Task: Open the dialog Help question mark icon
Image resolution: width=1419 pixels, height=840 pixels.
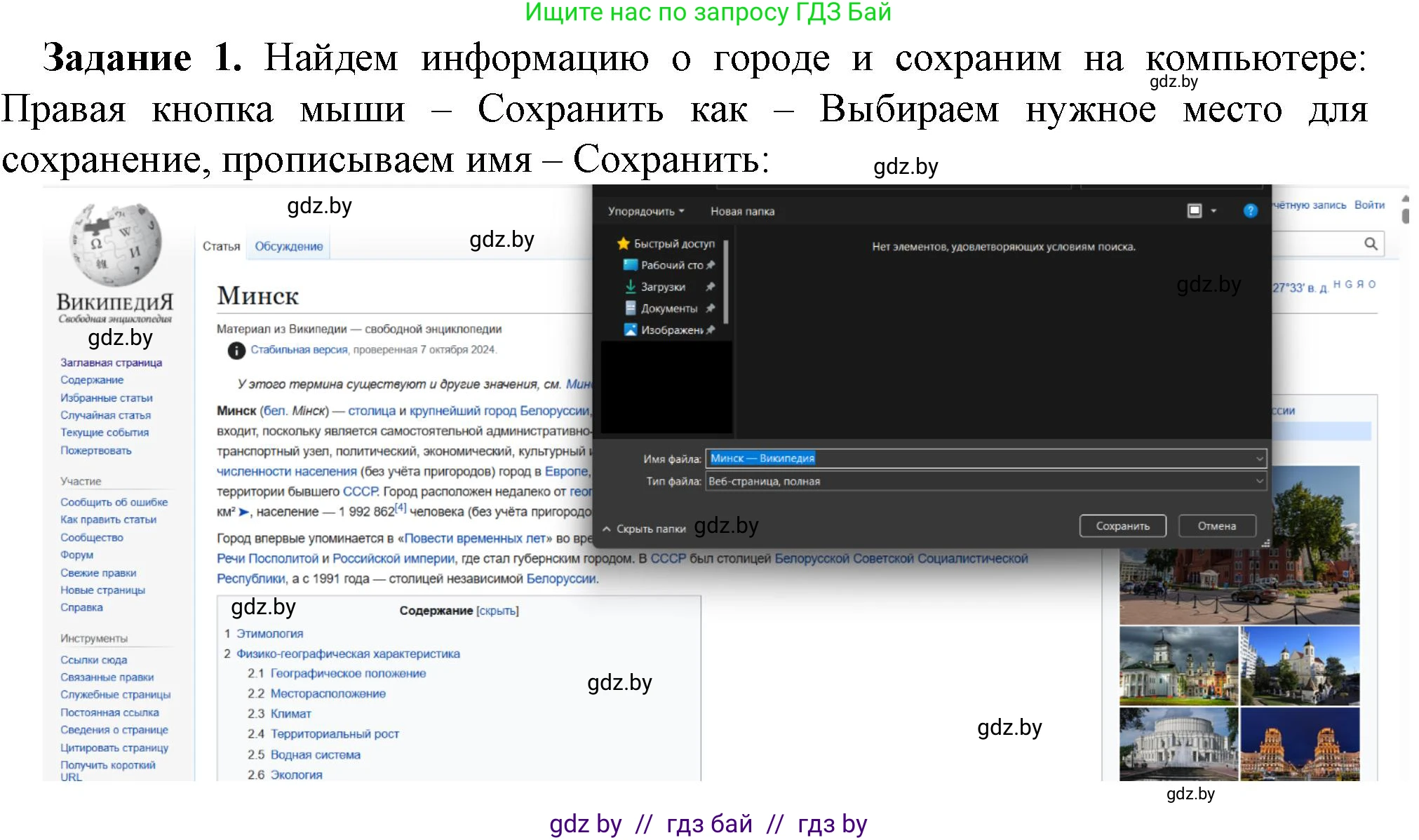Action: pos(1249,211)
